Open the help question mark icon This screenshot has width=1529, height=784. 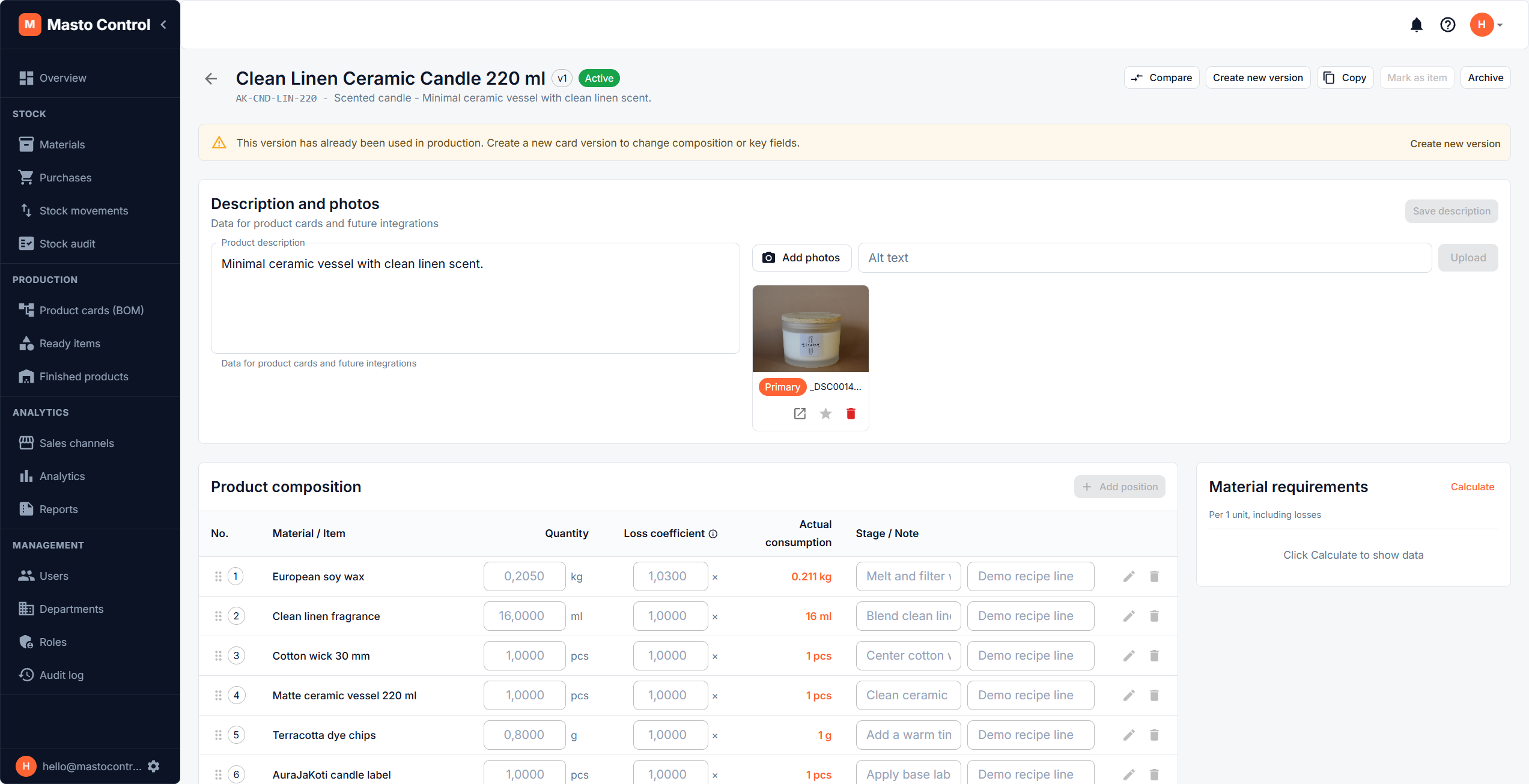(x=1447, y=25)
